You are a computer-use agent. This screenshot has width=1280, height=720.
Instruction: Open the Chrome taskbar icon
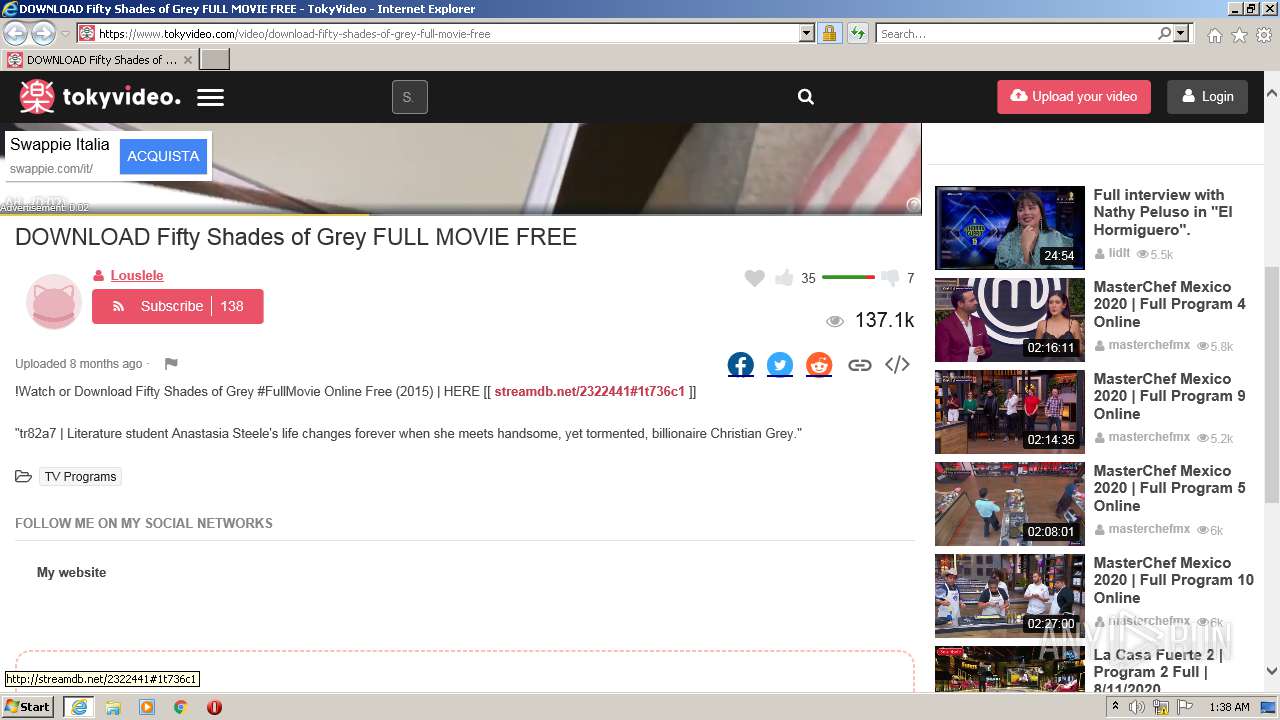coord(181,707)
